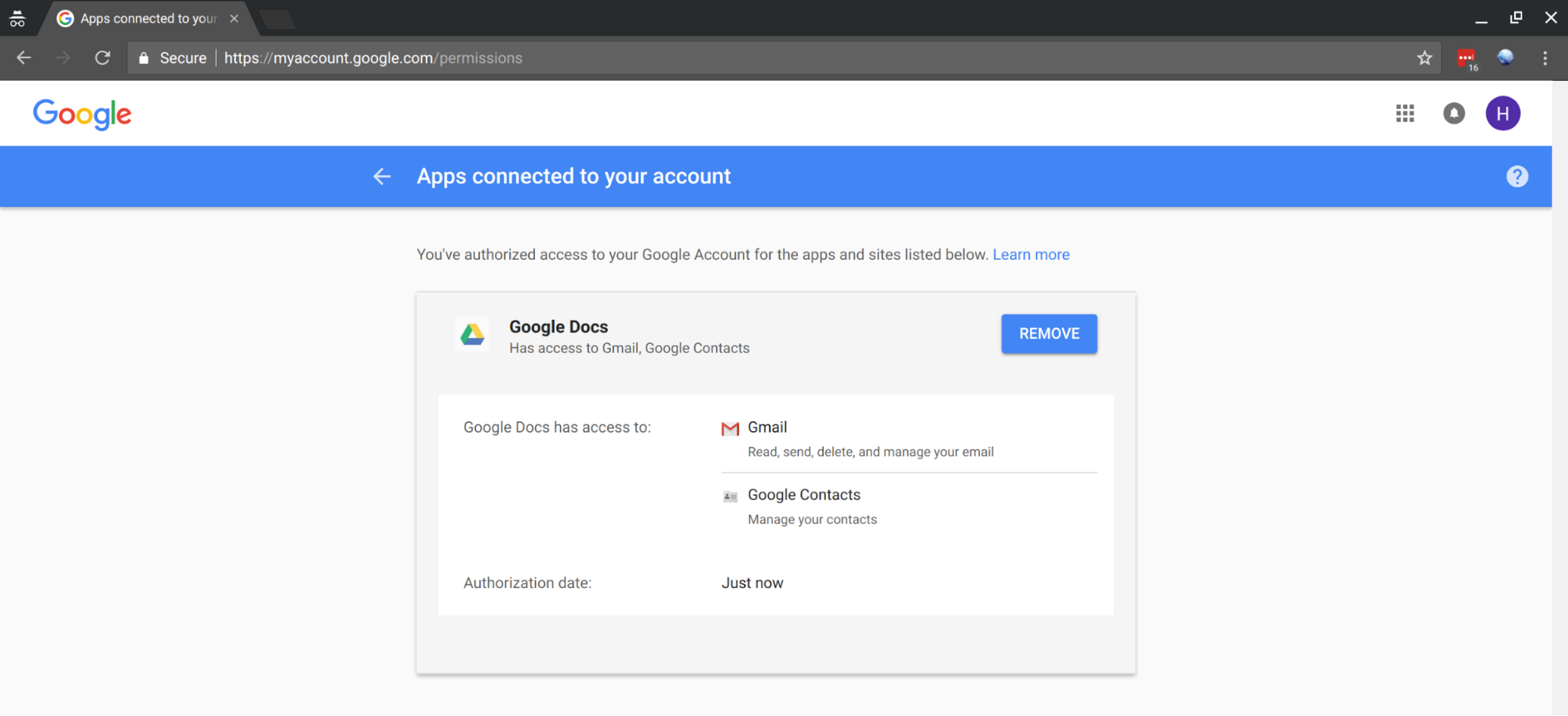
Task: Close the 'Apps connected to your' tab
Action: 234,18
